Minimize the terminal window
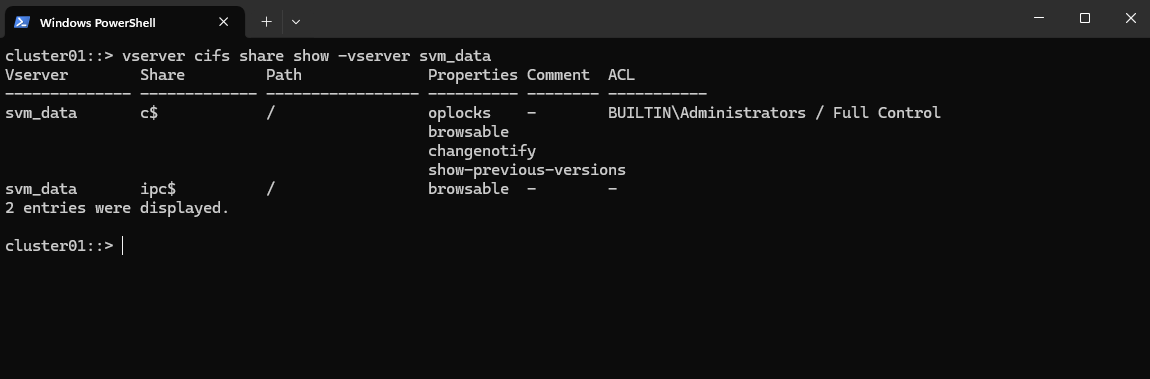The width and height of the screenshot is (1150, 379). point(1039,18)
